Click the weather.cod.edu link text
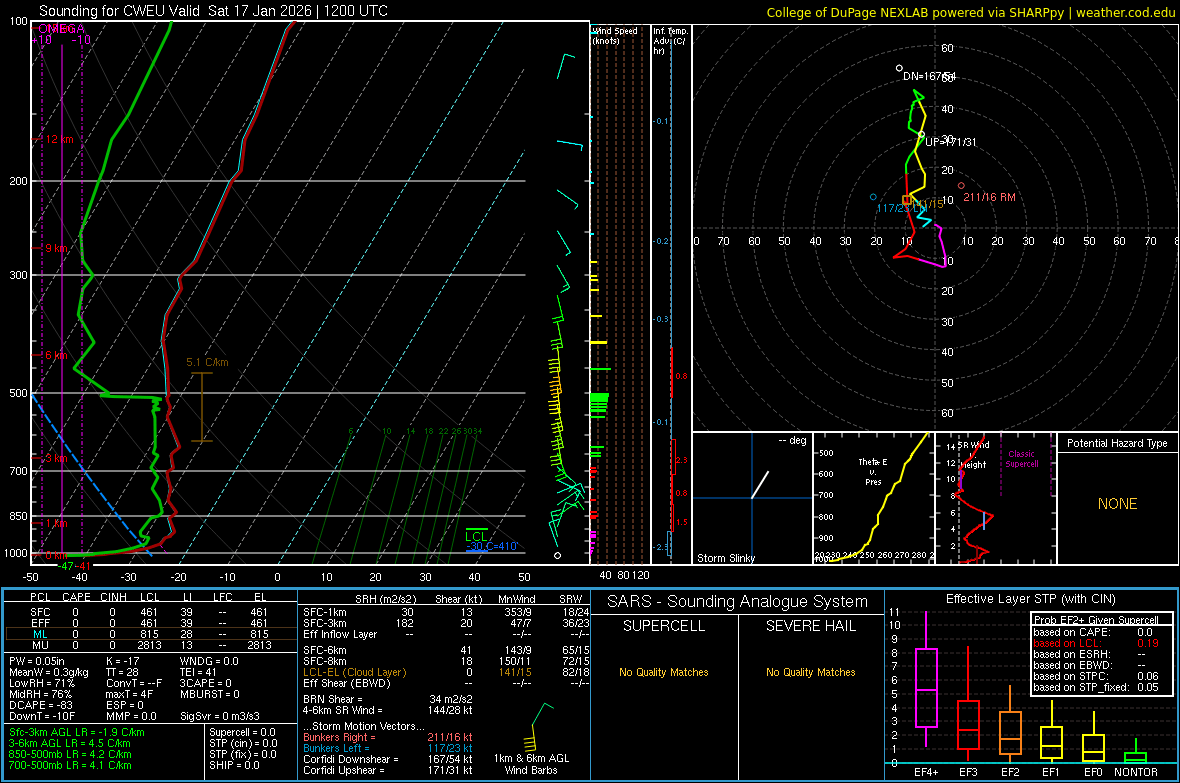 click(x=1124, y=12)
